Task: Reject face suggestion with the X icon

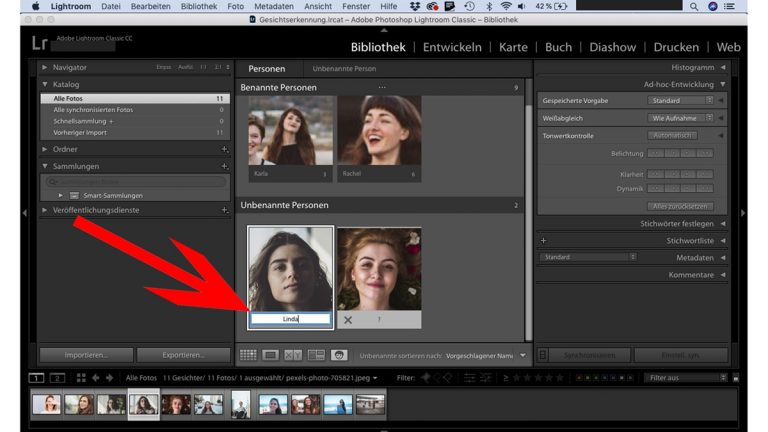Action: [x=348, y=320]
